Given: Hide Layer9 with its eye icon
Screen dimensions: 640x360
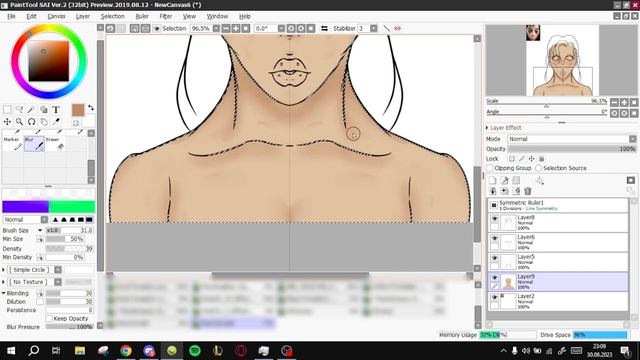Looking at the screenshot, I should [x=494, y=278].
